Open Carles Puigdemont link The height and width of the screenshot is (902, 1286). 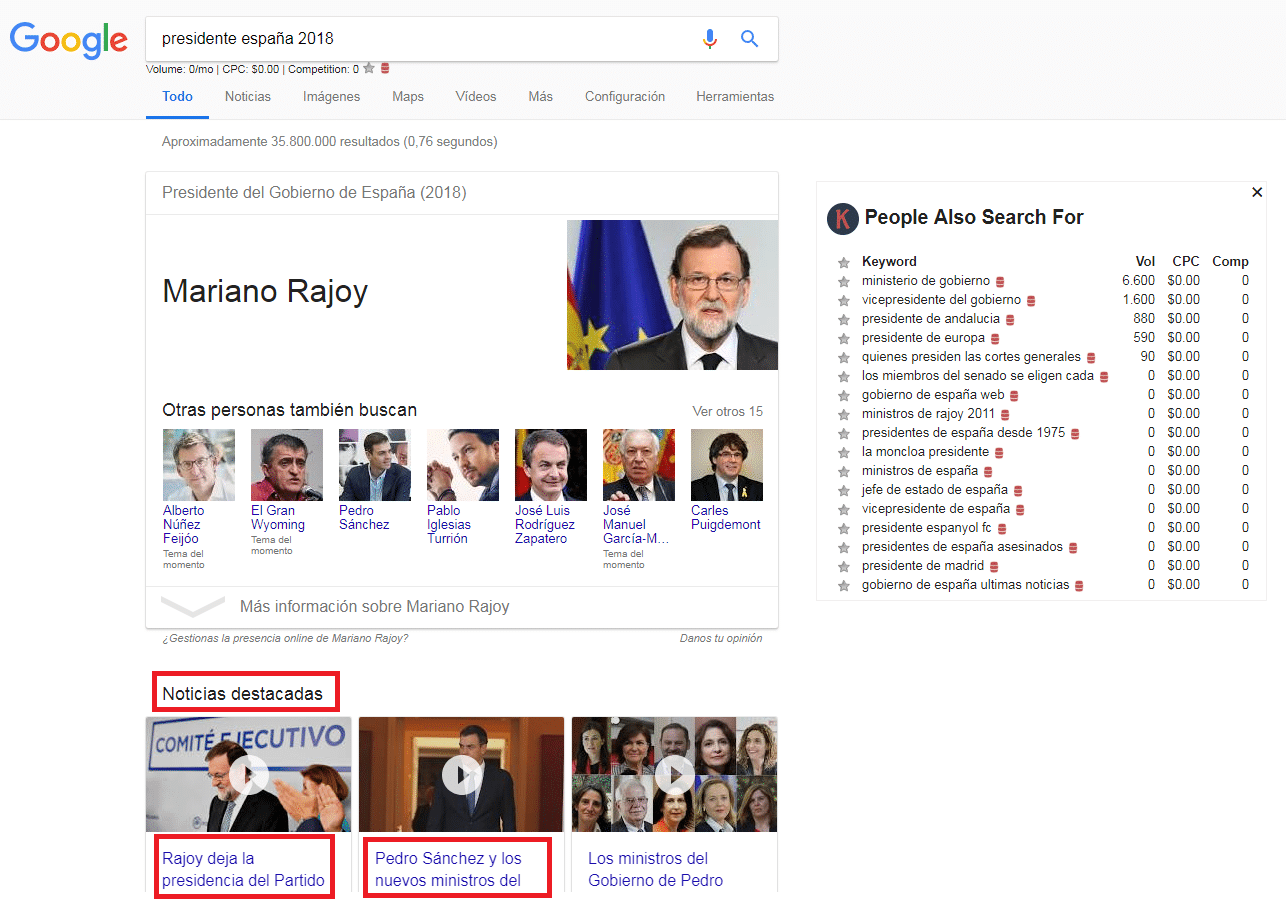pyautogui.click(x=726, y=518)
